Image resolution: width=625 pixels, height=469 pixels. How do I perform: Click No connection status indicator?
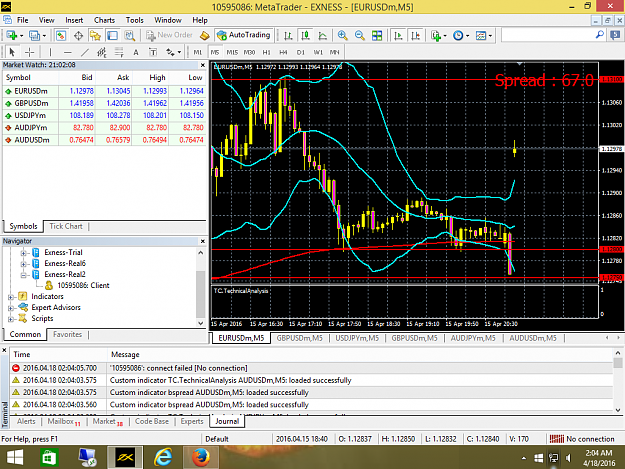tap(582, 439)
